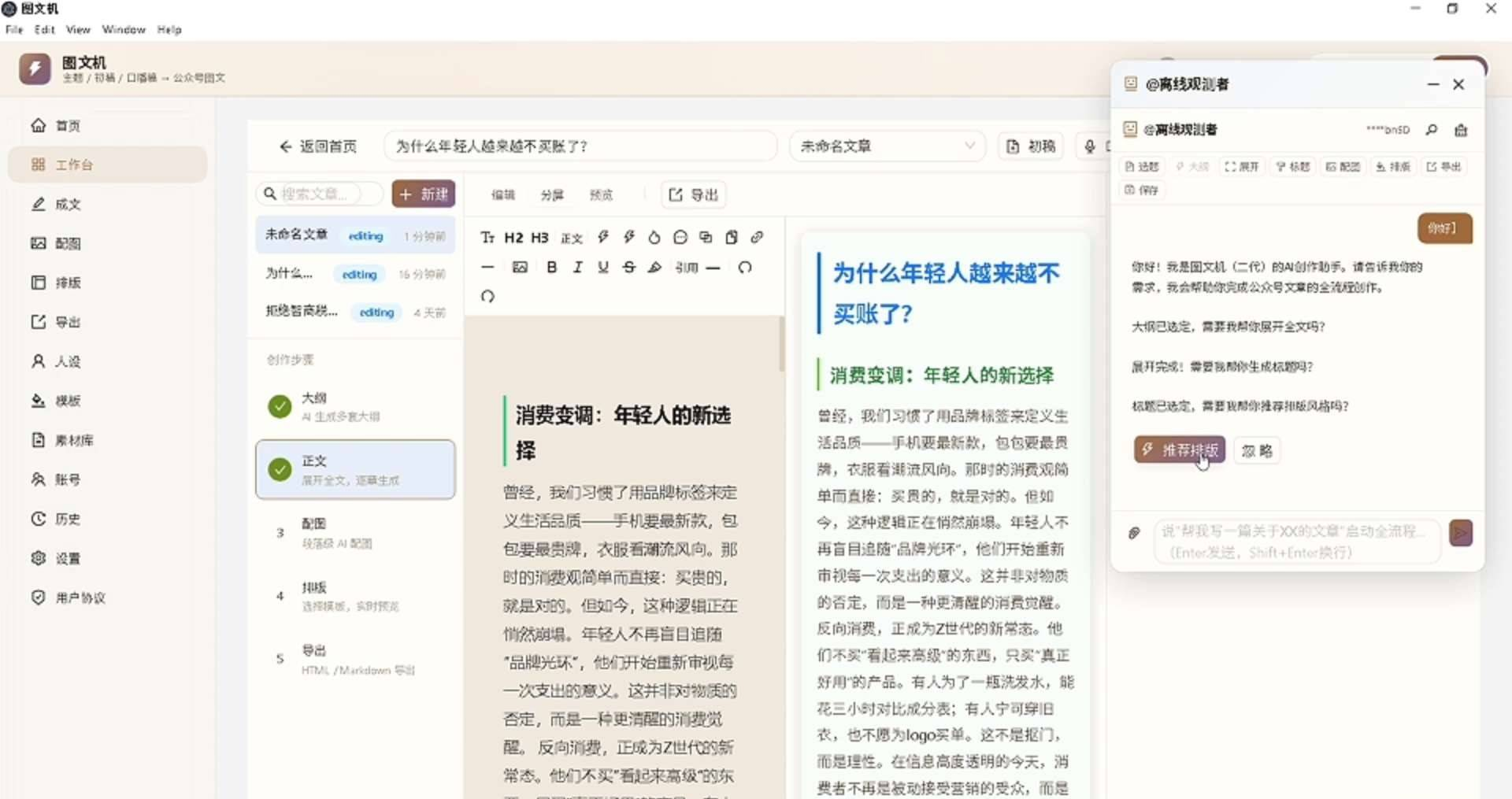Click the overlapping-squares copy icon in toolbar
1512x799 pixels.
[706, 238]
